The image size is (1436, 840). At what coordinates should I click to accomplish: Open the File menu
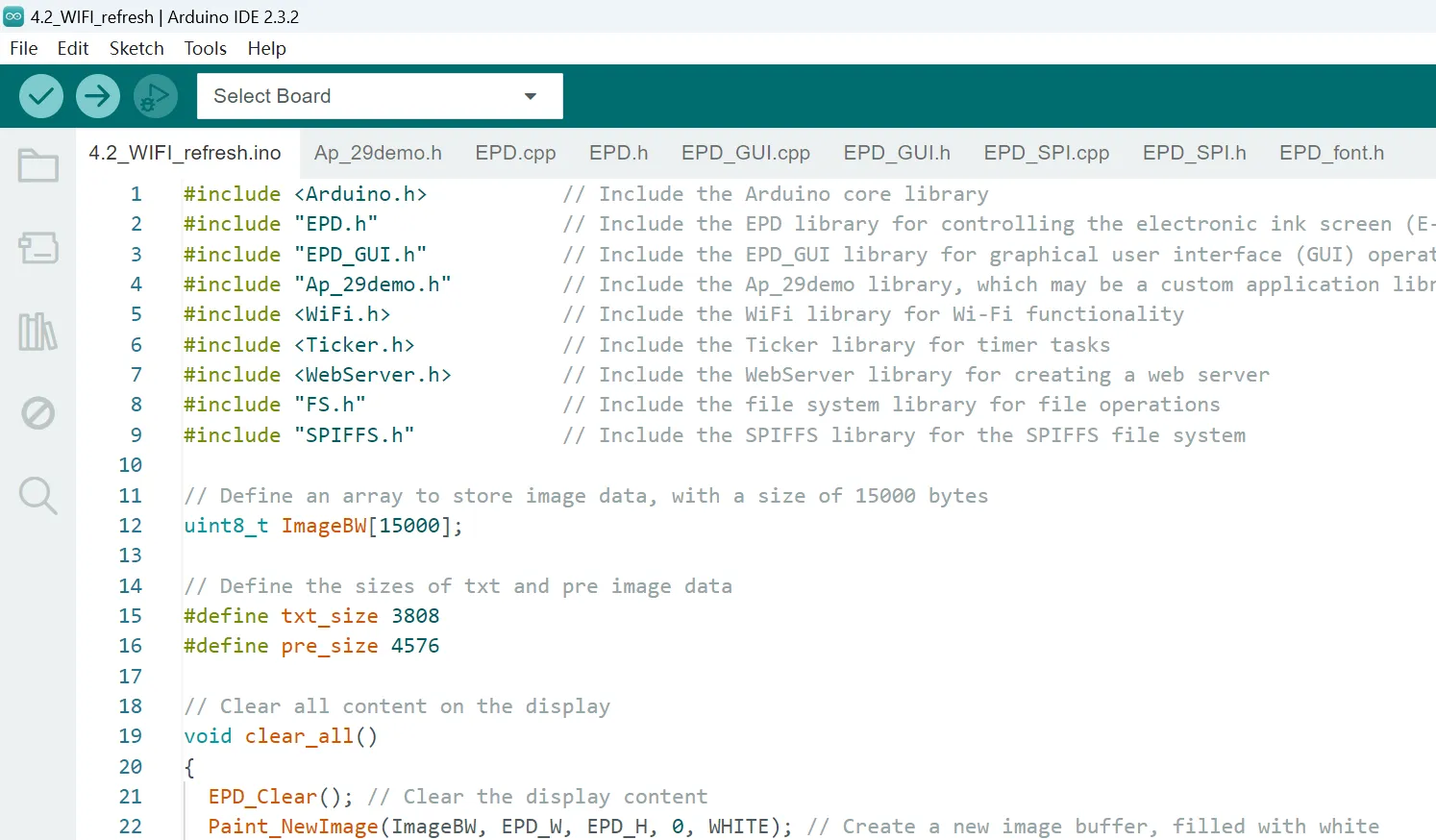pyautogui.click(x=24, y=48)
